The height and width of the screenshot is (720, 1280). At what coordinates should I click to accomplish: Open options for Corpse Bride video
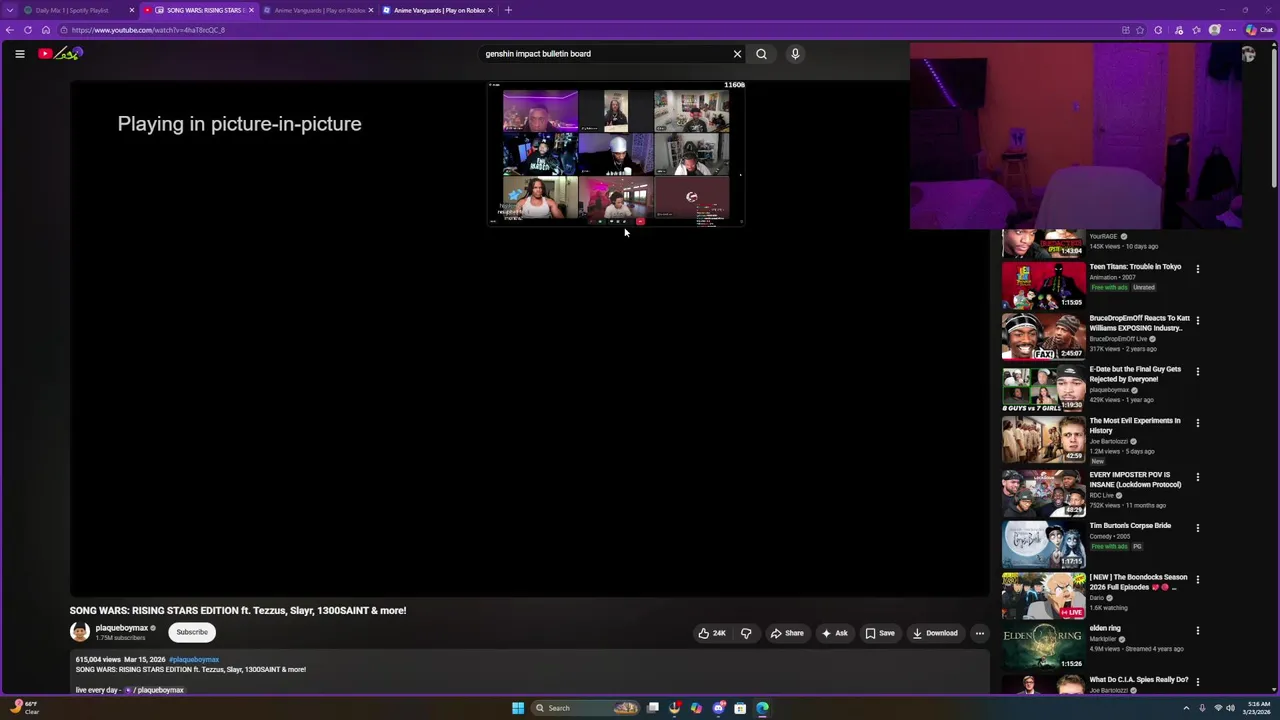click(1197, 528)
